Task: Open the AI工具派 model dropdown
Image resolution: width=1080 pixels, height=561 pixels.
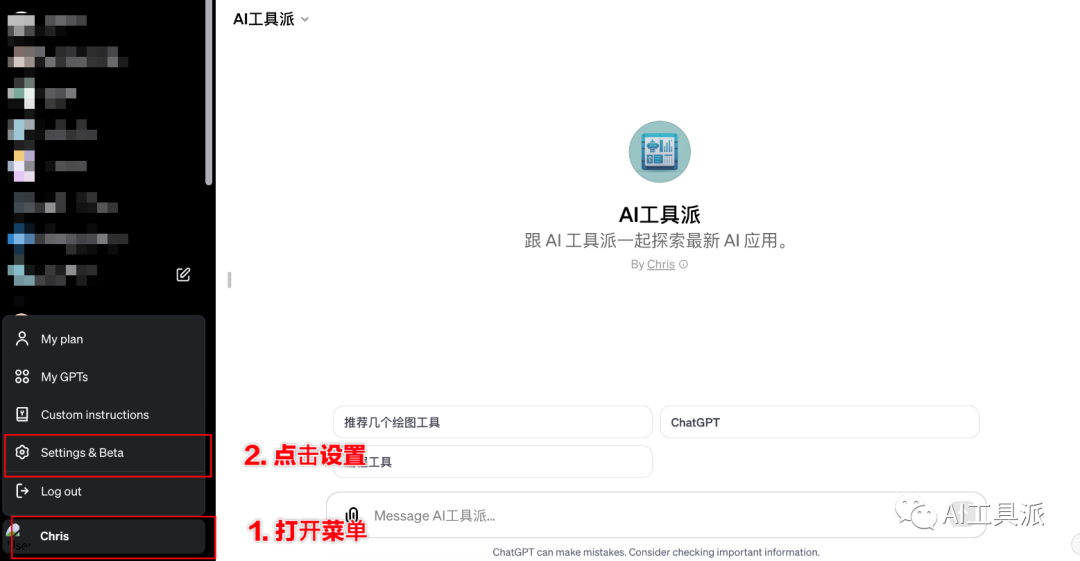Action: pos(271,19)
